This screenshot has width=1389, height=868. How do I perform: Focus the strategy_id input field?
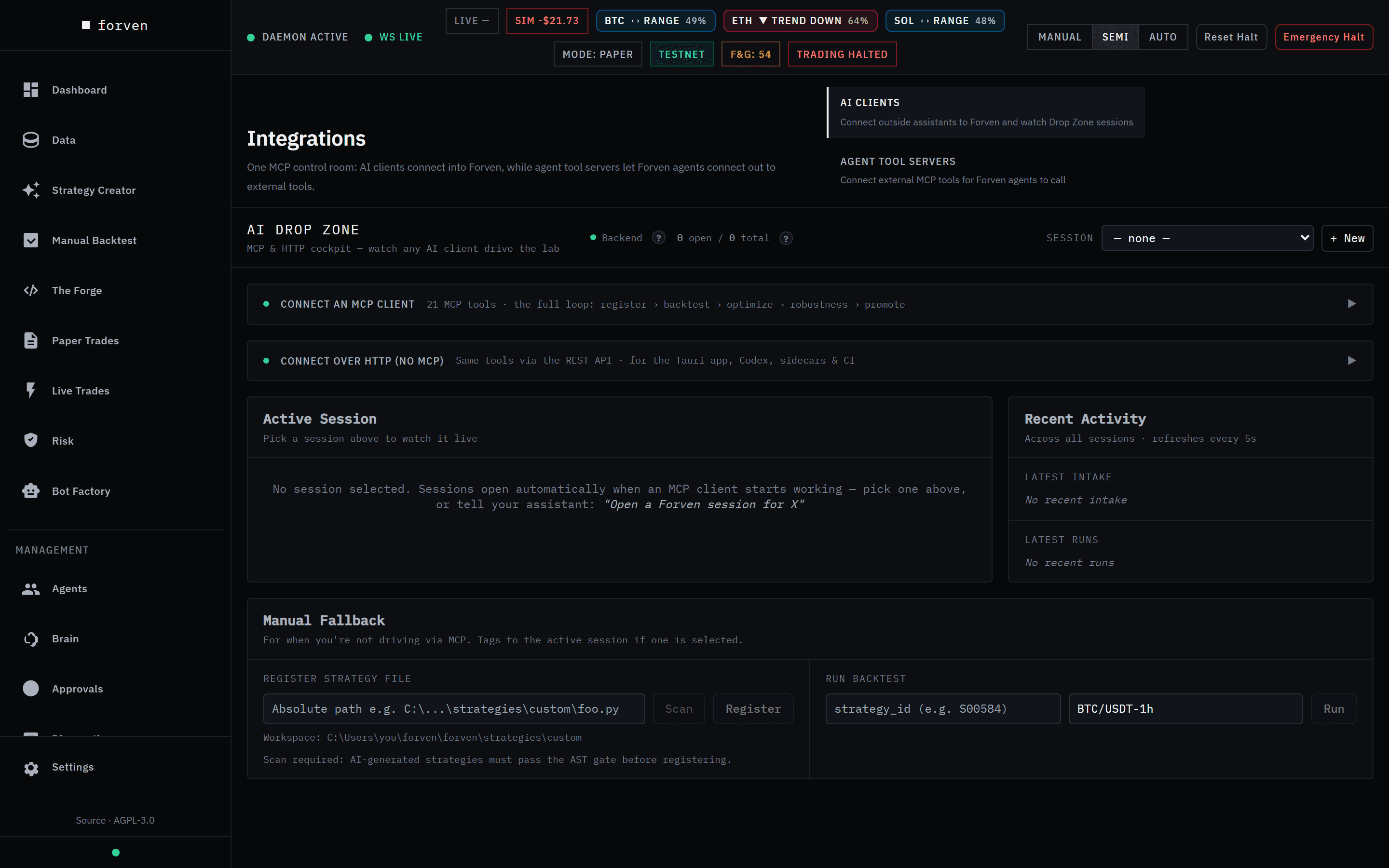943,708
